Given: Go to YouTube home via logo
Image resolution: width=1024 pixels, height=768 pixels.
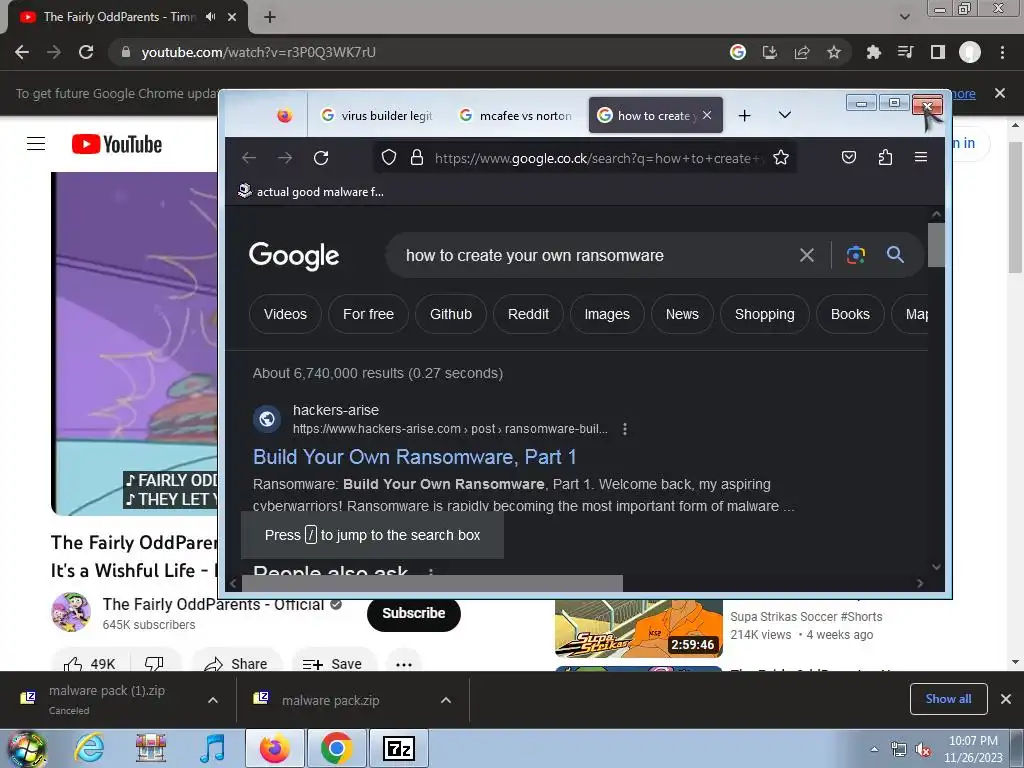Looking at the screenshot, I should tap(117, 144).
